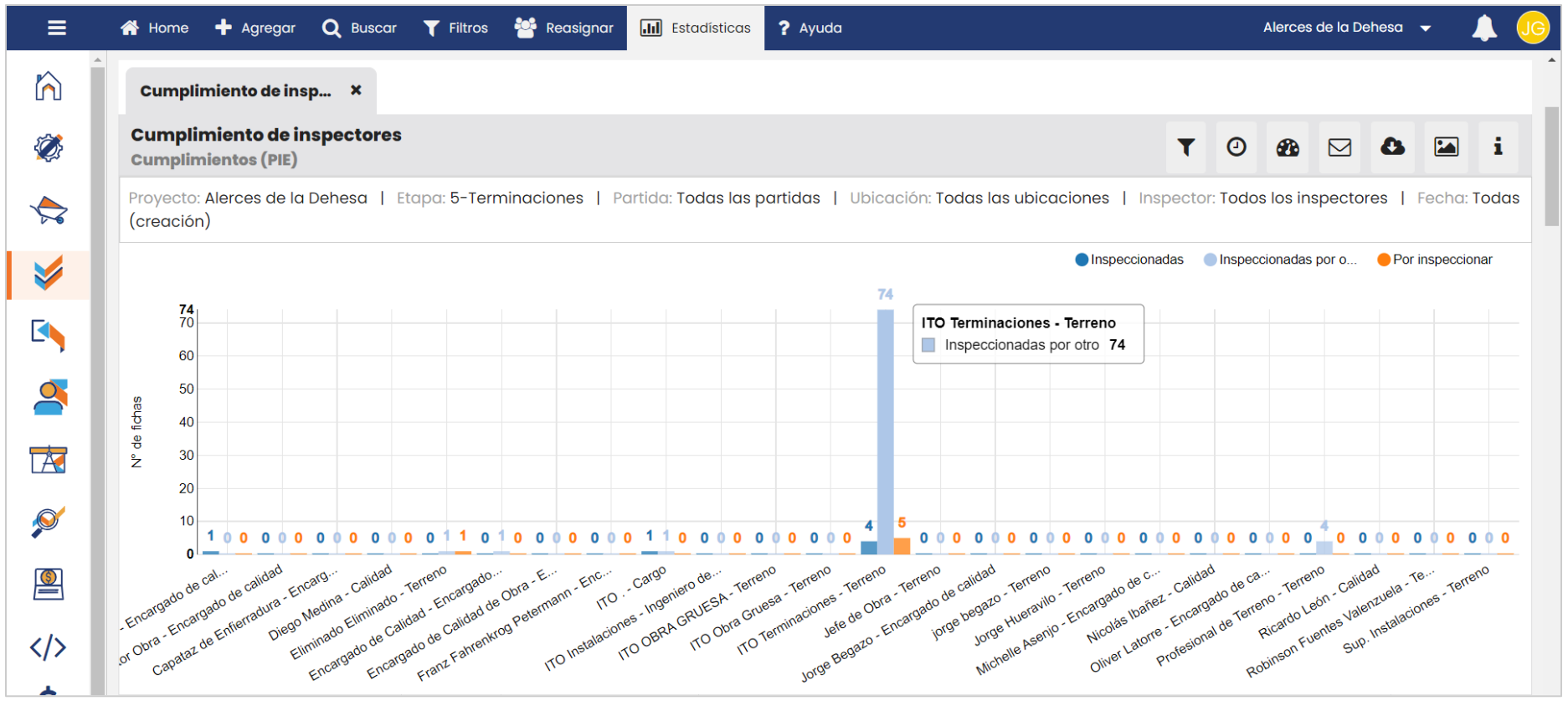
Task: Open the clock history icon
Action: [x=1236, y=147]
